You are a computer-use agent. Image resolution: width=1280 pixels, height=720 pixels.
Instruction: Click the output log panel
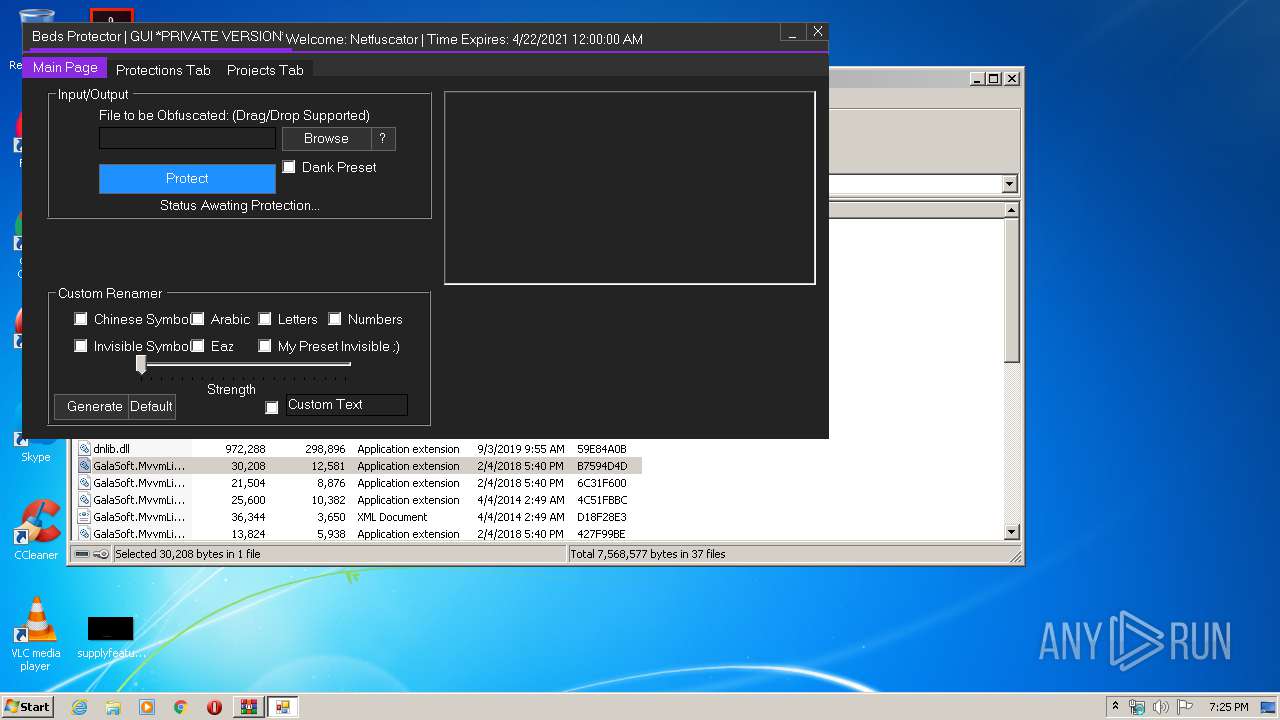(x=630, y=188)
